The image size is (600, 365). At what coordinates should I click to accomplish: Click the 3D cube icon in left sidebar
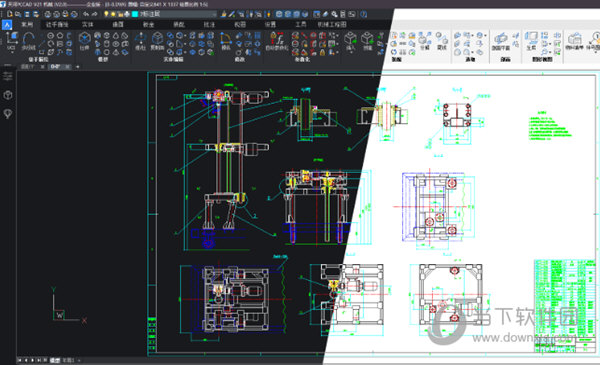8,95
